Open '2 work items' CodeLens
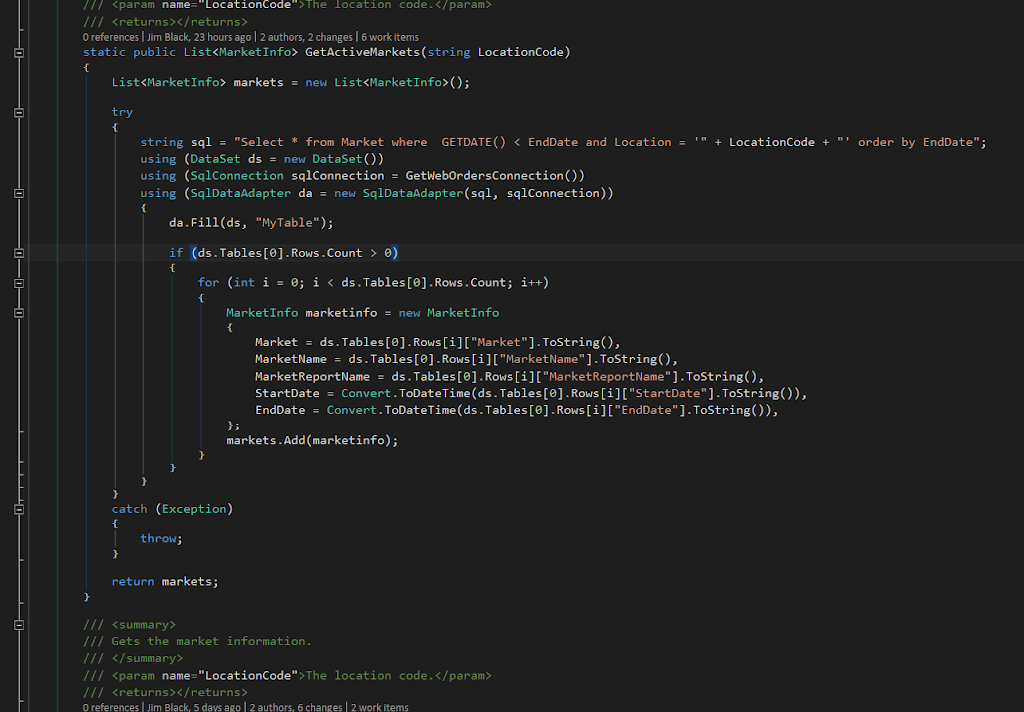Image resolution: width=1024 pixels, height=712 pixels. point(379,707)
